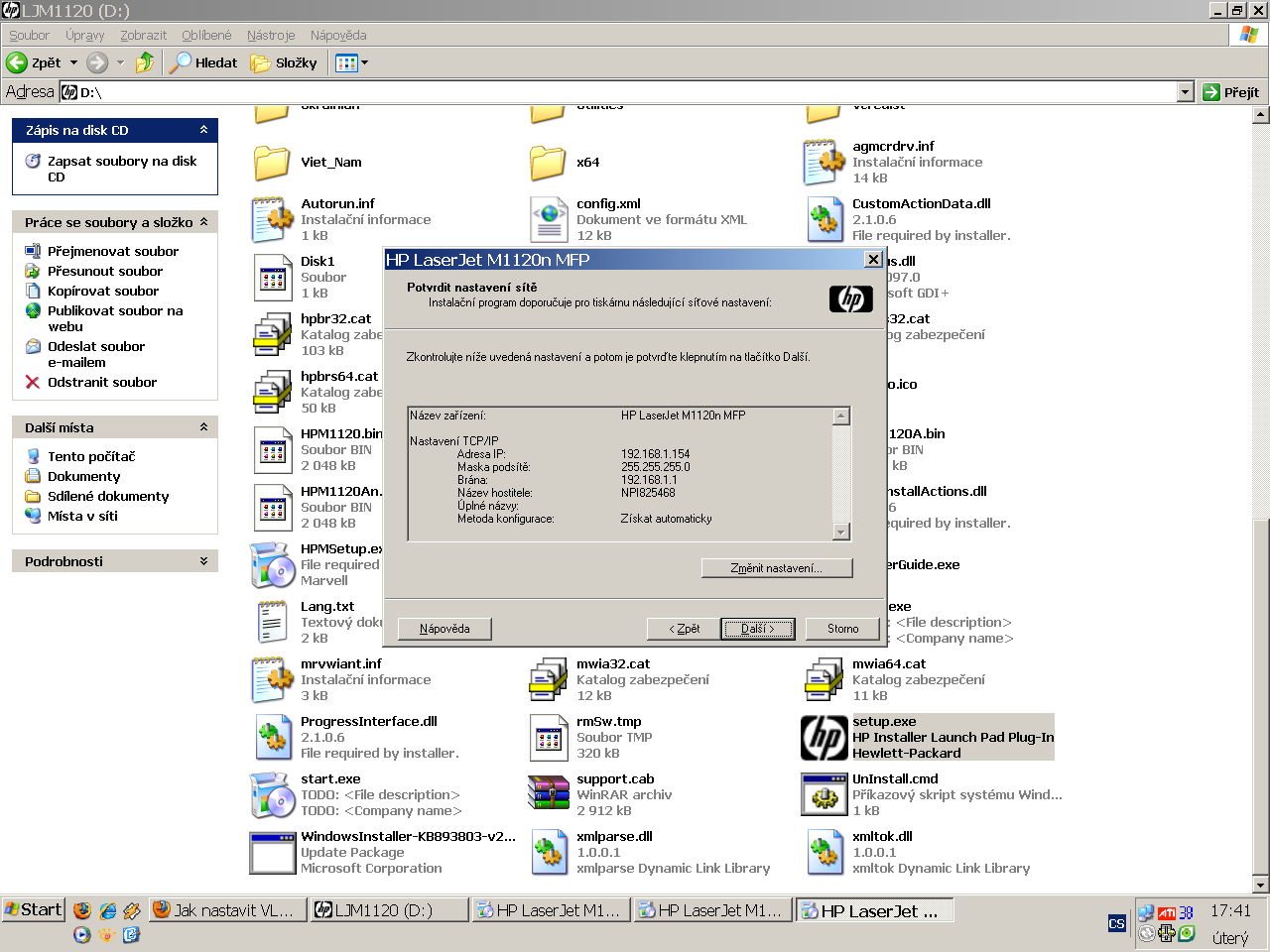The height and width of the screenshot is (952, 1270).
Task: Open the Nápověda menu in menu bar
Action: click(338, 35)
